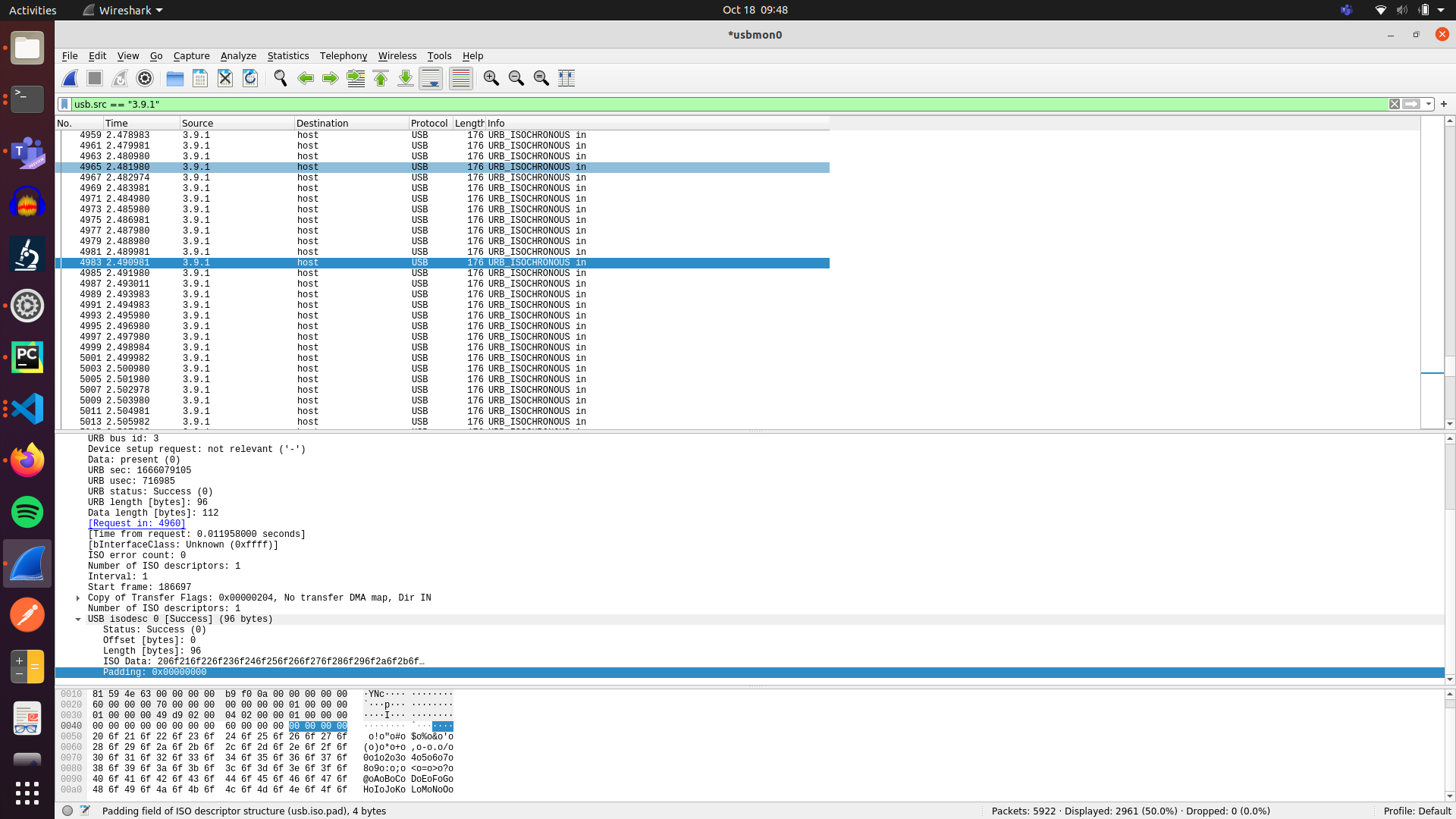The image size is (1456, 819).
Task: Stop the running capture
Action: (x=95, y=78)
